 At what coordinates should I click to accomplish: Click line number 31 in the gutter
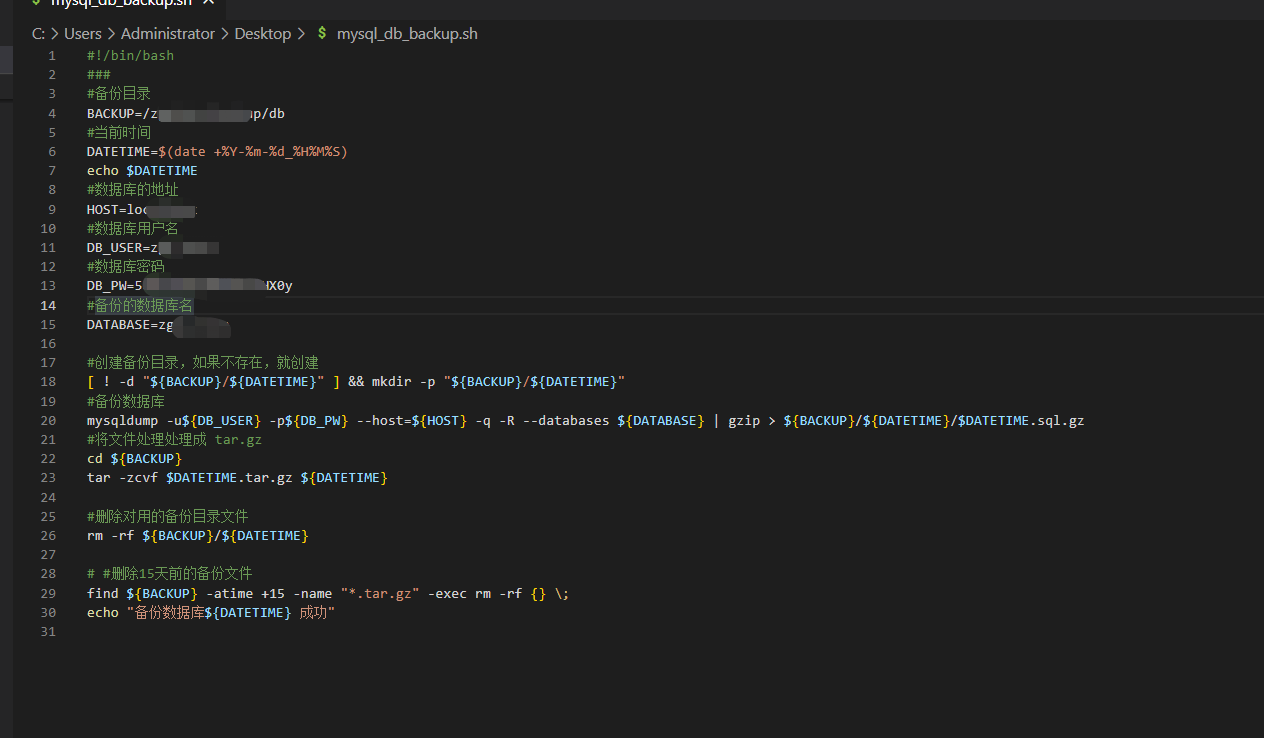tap(48, 631)
